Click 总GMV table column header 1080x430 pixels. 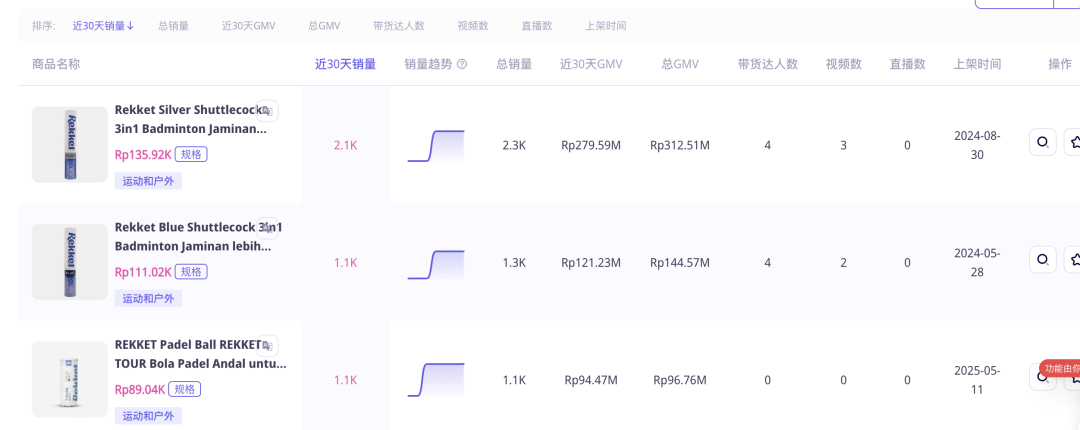pos(680,64)
